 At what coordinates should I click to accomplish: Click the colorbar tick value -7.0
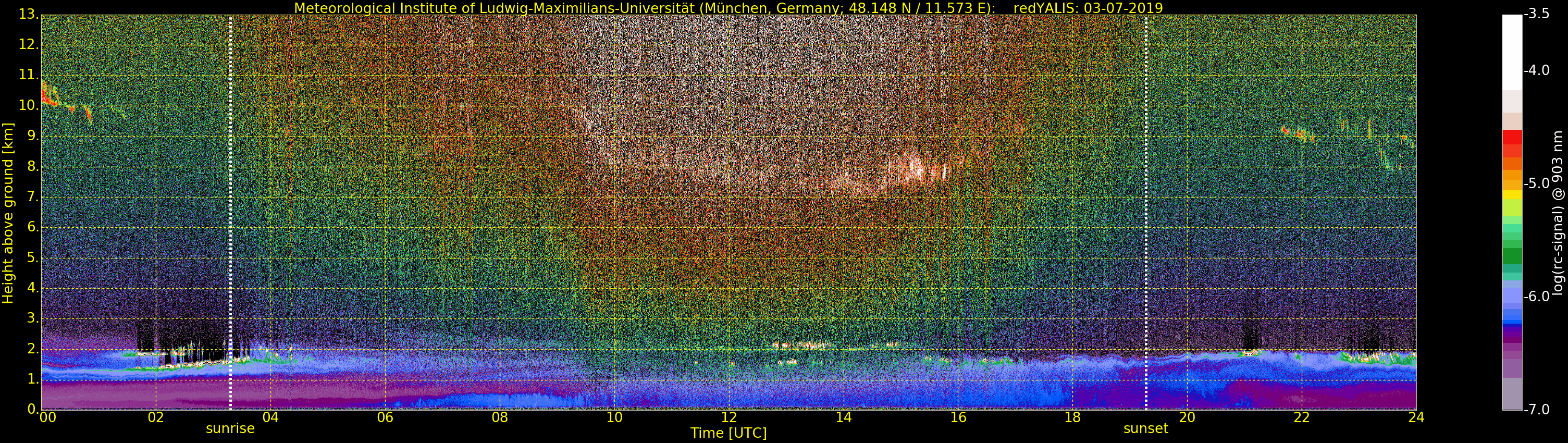(x=1536, y=410)
